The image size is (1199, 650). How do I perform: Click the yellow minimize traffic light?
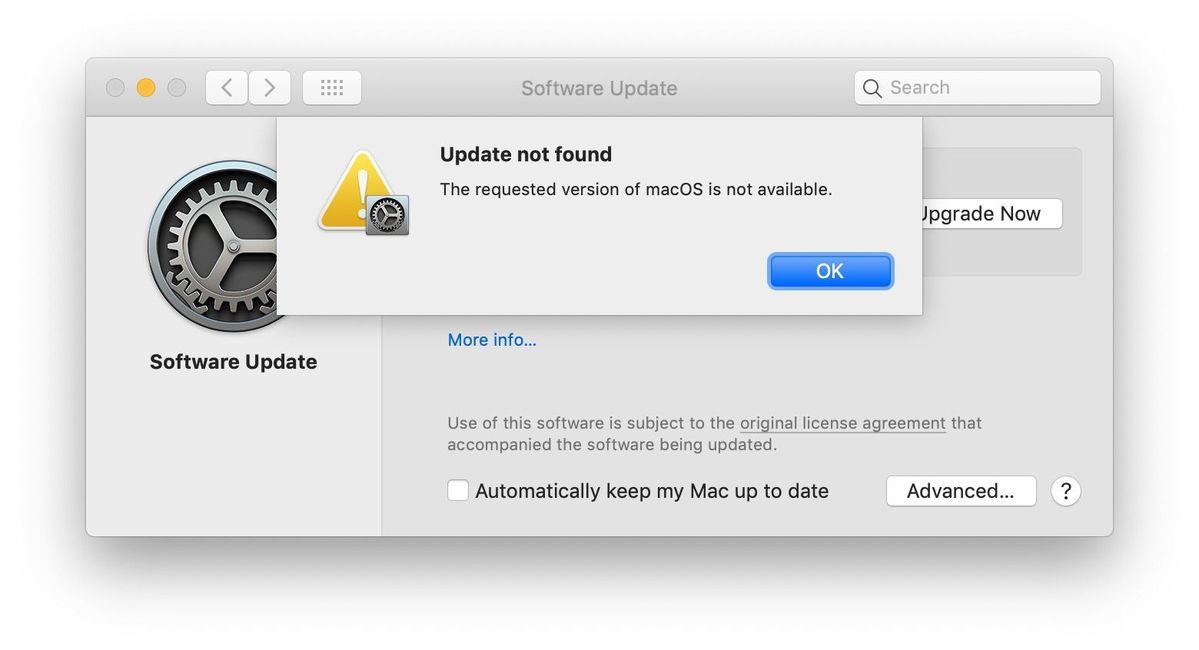[x=145, y=87]
